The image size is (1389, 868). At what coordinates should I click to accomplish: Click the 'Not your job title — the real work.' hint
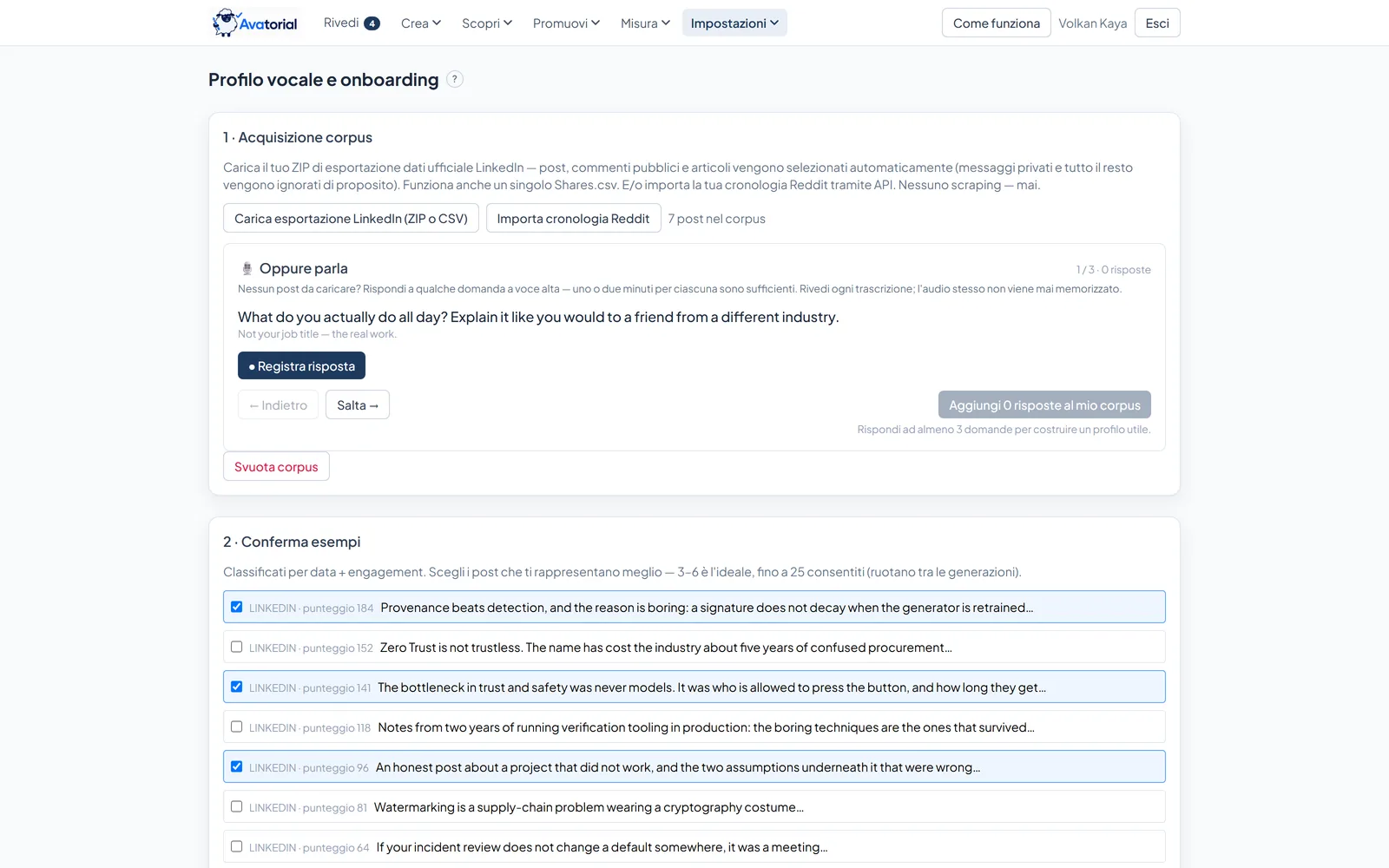(x=317, y=334)
